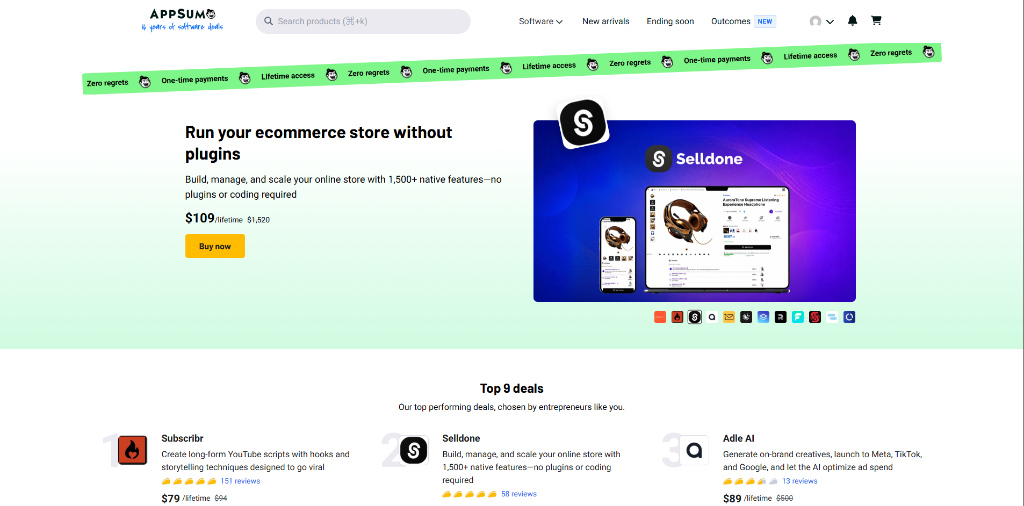This screenshot has width=1024, height=506.
Task: Select the blue stacked-layers carousel thumbnail
Action: coord(763,317)
